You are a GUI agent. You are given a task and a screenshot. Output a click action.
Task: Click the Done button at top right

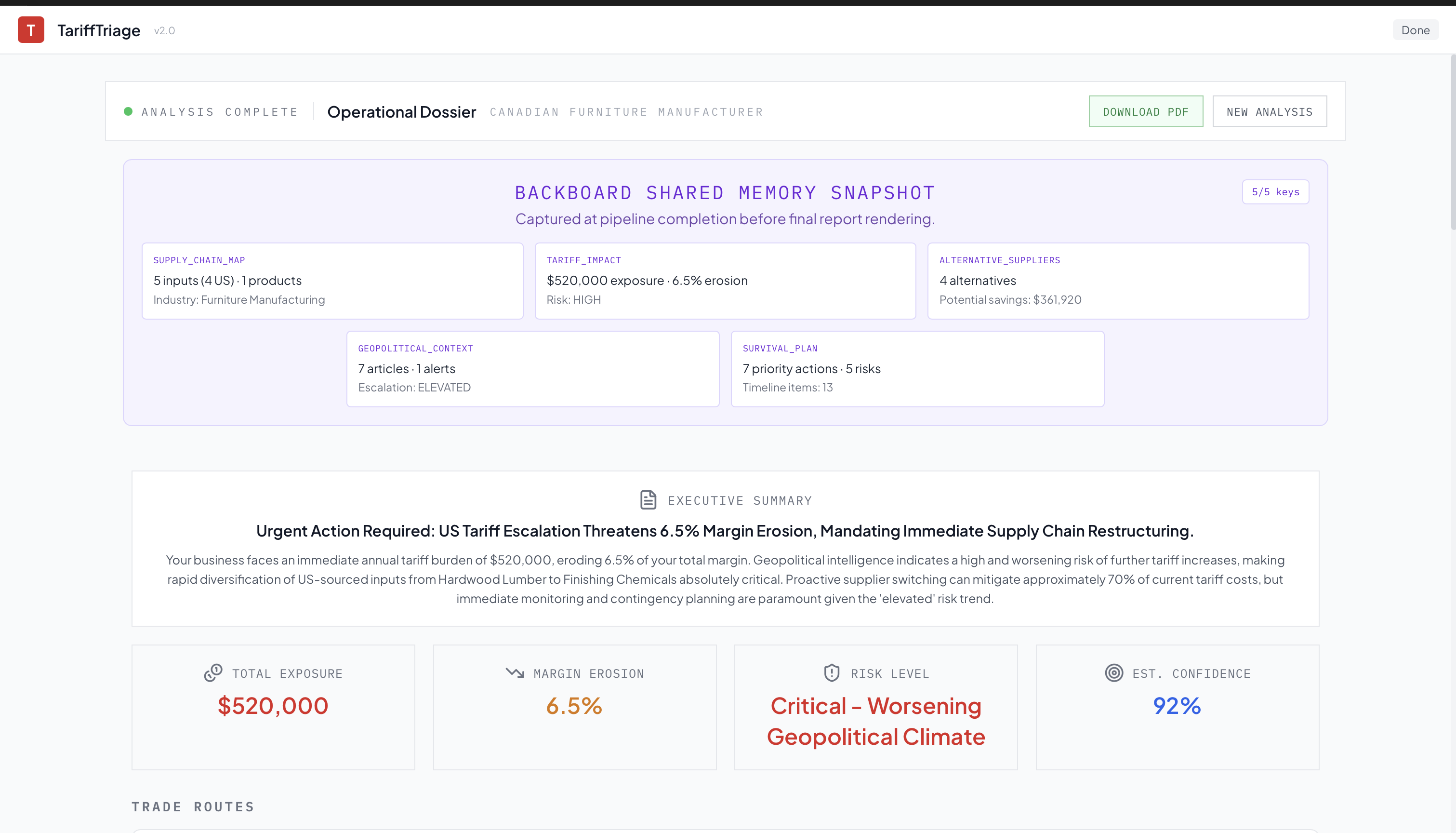tap(1415, 30)
